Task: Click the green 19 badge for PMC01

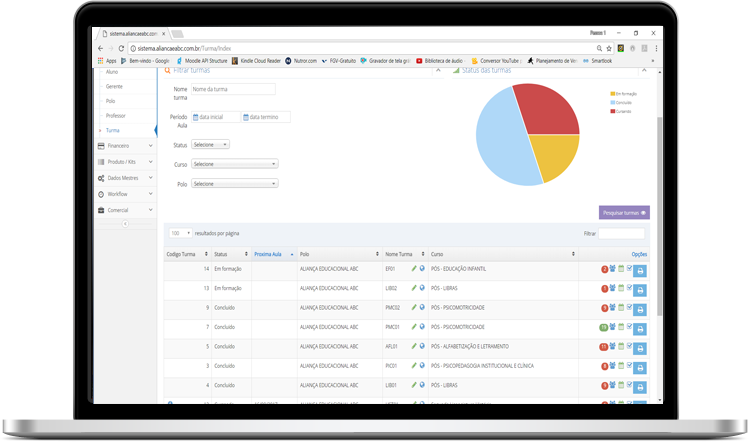Action: (604, 327)
